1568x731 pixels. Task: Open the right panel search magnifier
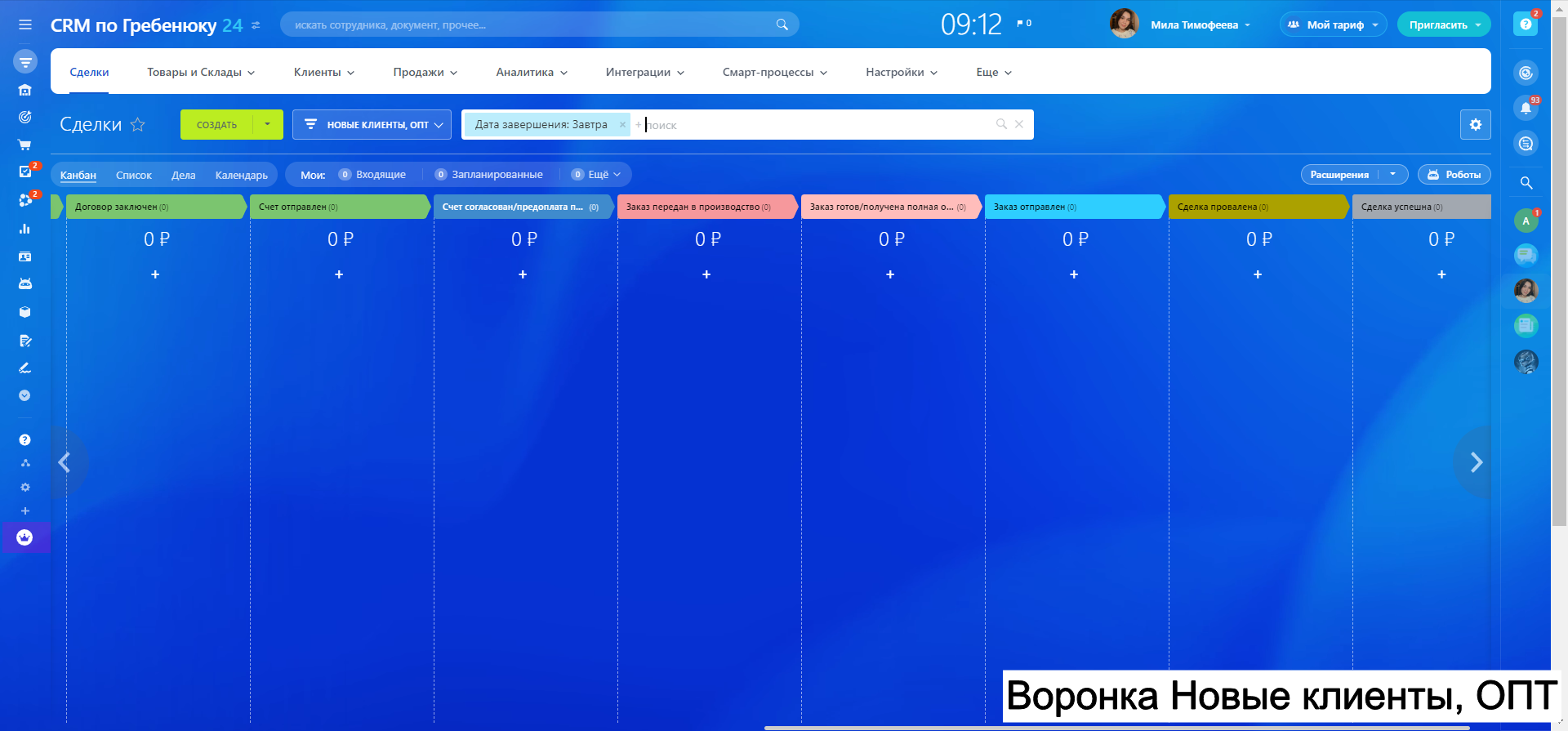pyautogui.click(x=1526, y=183)
